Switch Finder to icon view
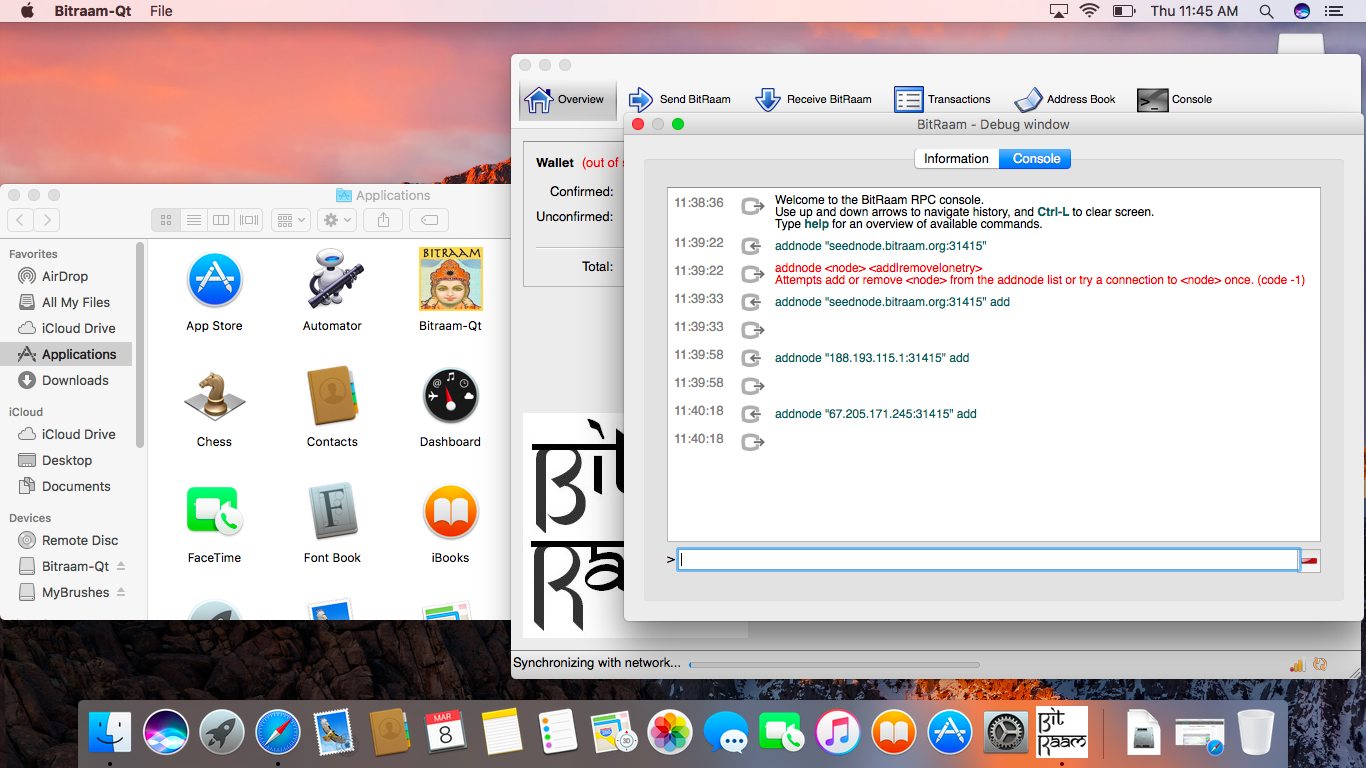 click(x=166, y=220)
